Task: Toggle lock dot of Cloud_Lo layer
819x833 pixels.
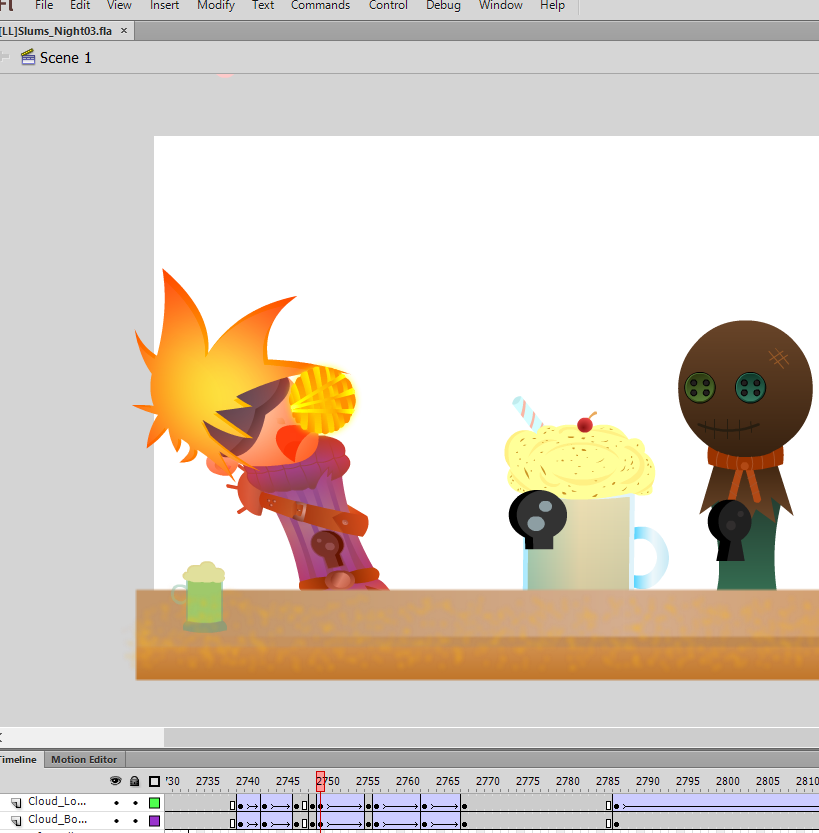Action: 135,802
